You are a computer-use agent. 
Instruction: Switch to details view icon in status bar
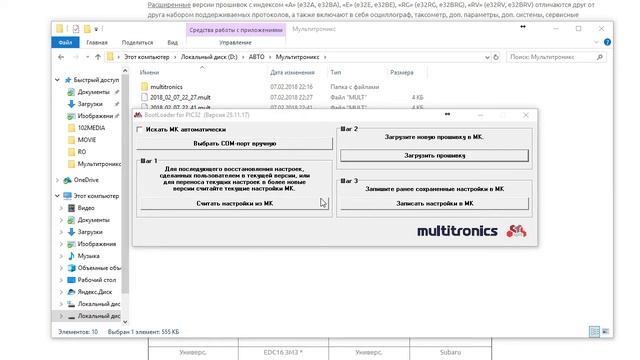point(594,331)
